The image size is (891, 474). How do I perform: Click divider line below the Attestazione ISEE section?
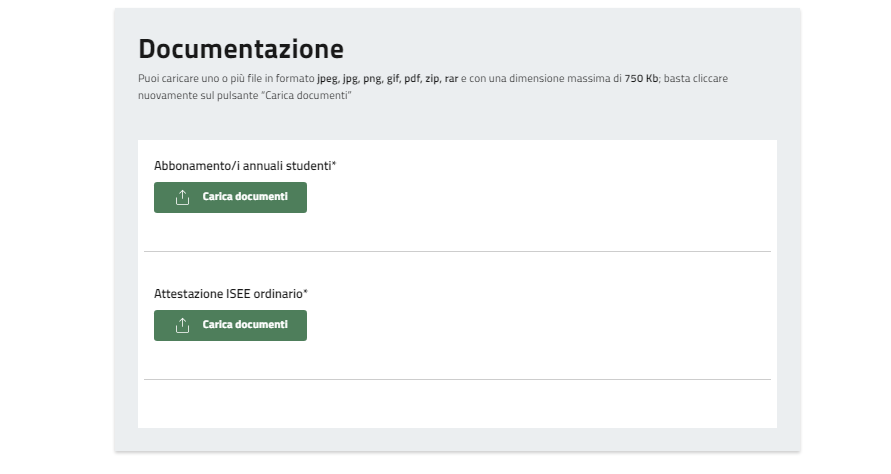[x=457, y=379]
